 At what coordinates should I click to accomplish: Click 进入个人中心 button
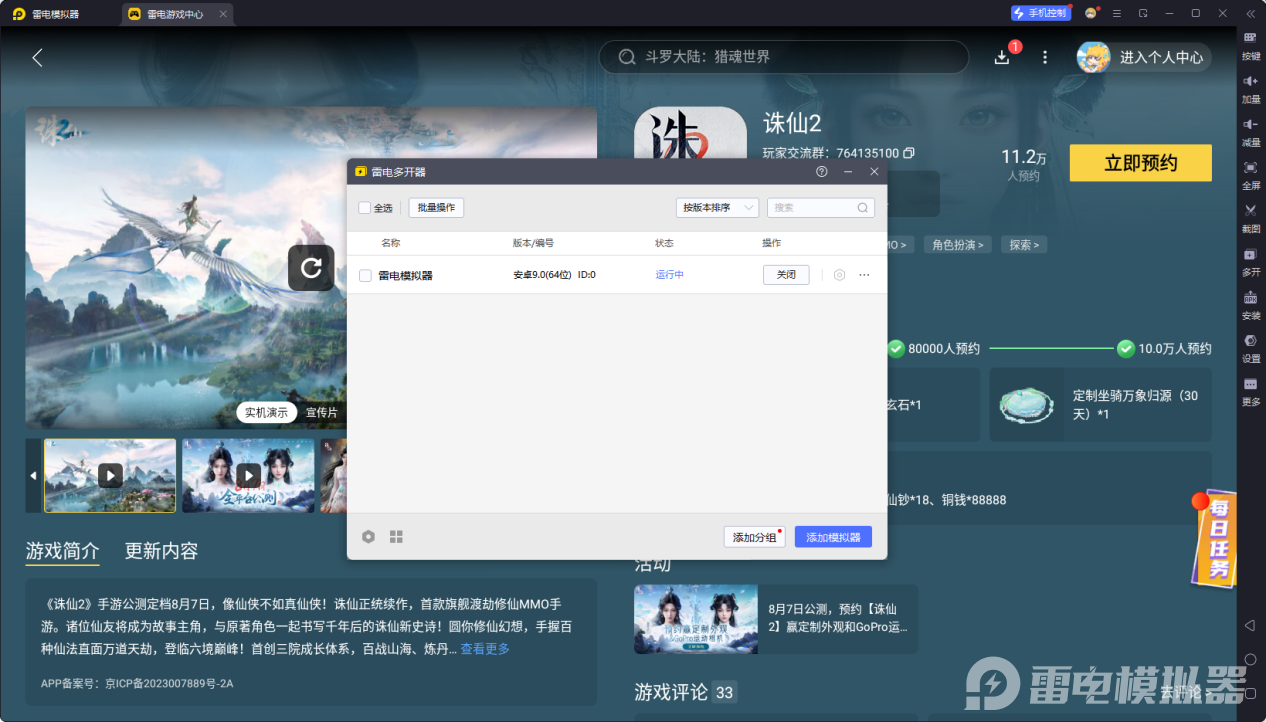(1144, 57)
